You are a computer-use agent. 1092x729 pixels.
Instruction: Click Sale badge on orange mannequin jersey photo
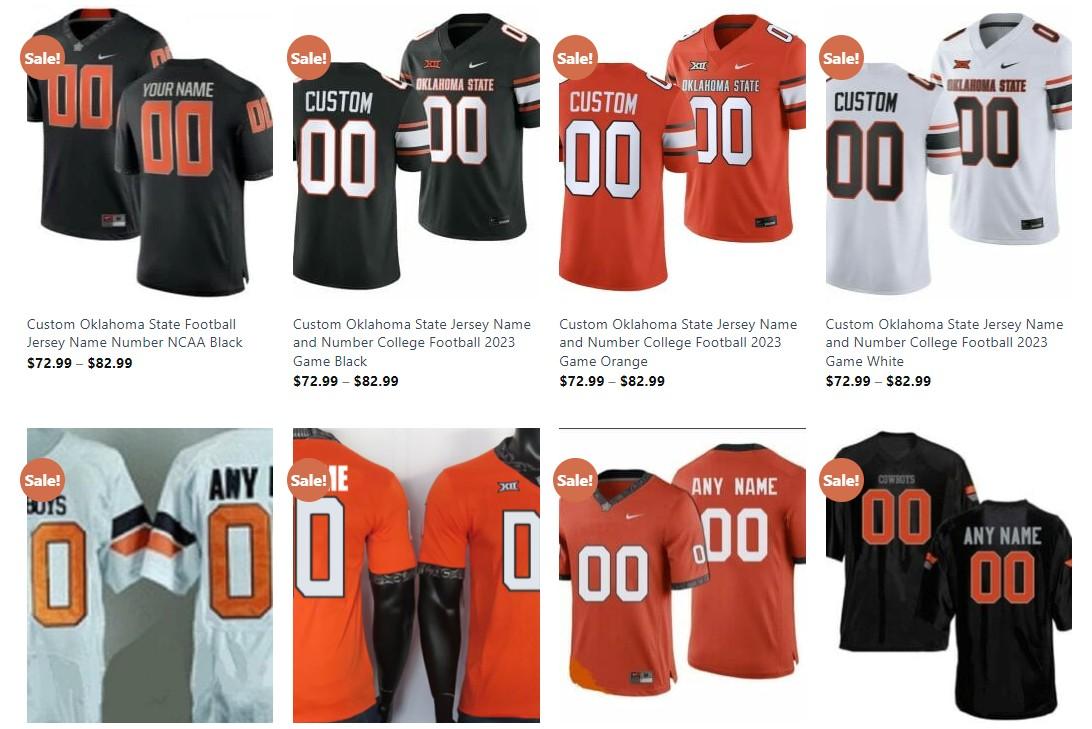pyautogui.click(x=309, y=480)
